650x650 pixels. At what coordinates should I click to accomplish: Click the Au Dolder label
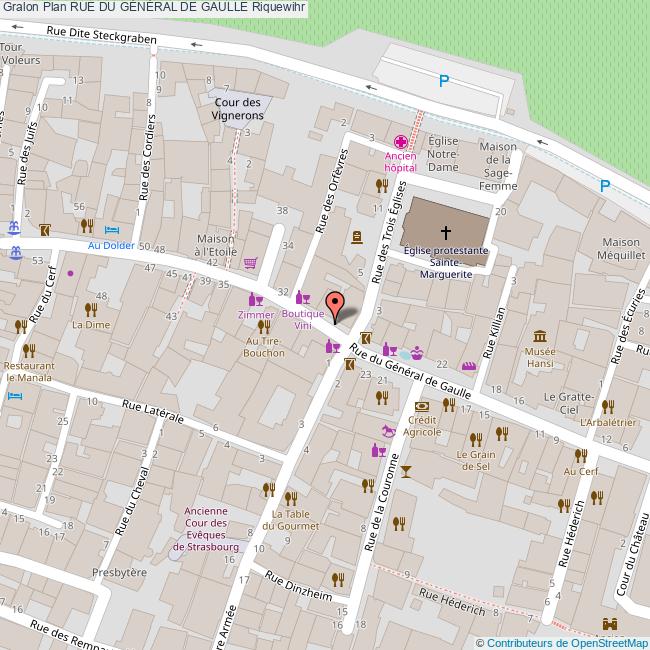(108, 246)
